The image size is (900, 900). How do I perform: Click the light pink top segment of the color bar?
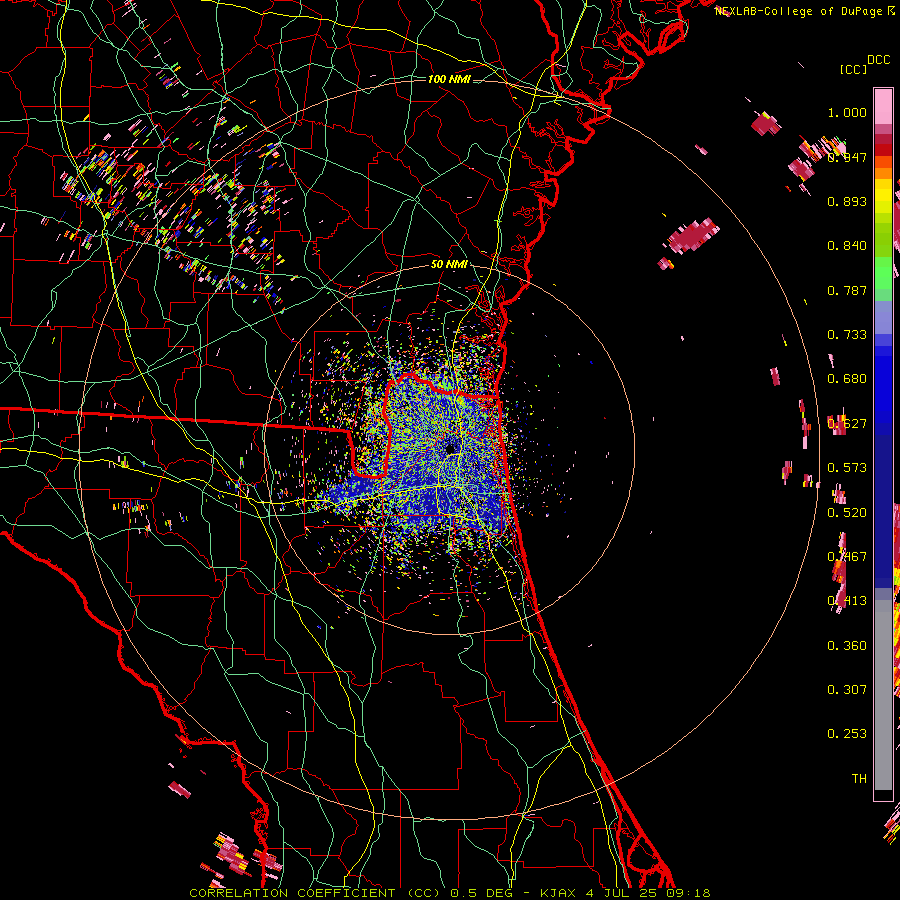pyautogui.click(x=883, y=106)
